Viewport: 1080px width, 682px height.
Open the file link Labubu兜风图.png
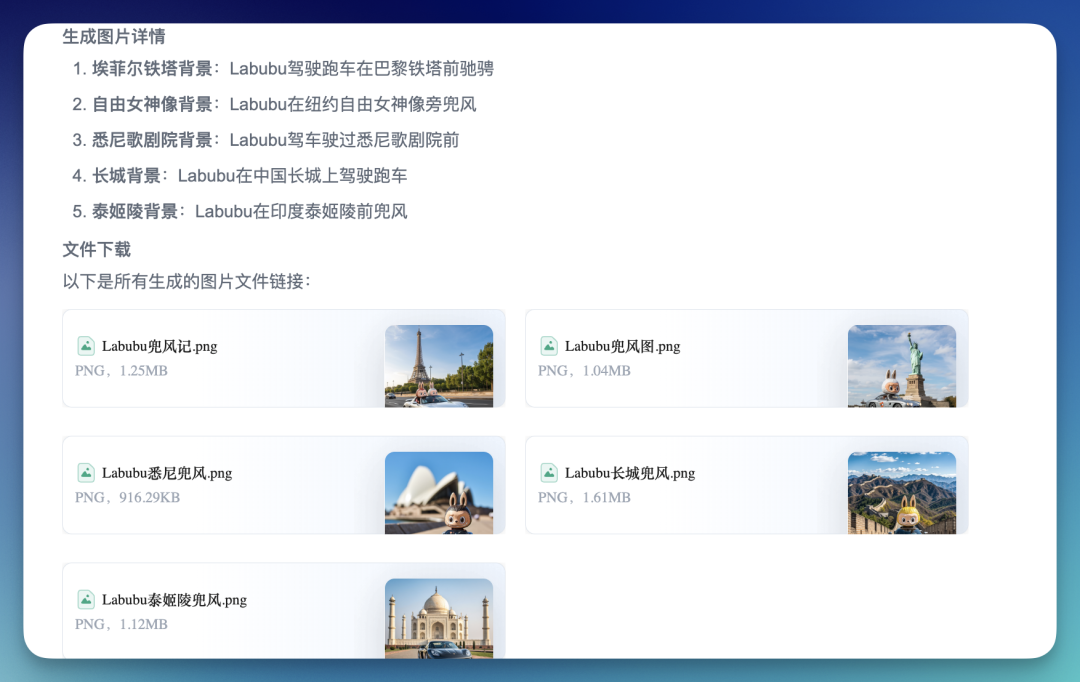(x=623, y=346)
